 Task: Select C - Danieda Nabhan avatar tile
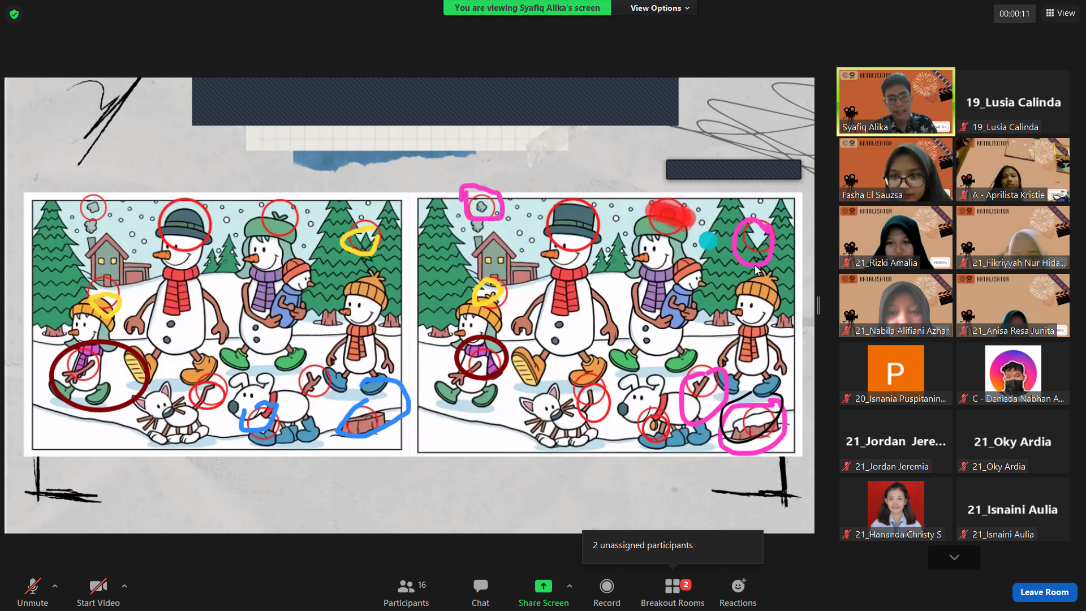pos(1013,373)
